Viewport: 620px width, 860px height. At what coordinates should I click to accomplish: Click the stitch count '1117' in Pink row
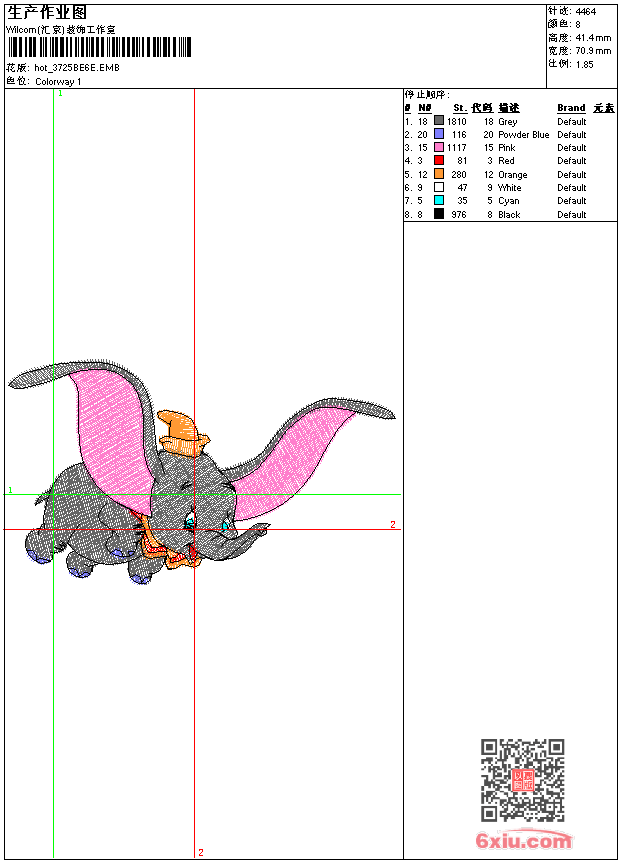456,148
